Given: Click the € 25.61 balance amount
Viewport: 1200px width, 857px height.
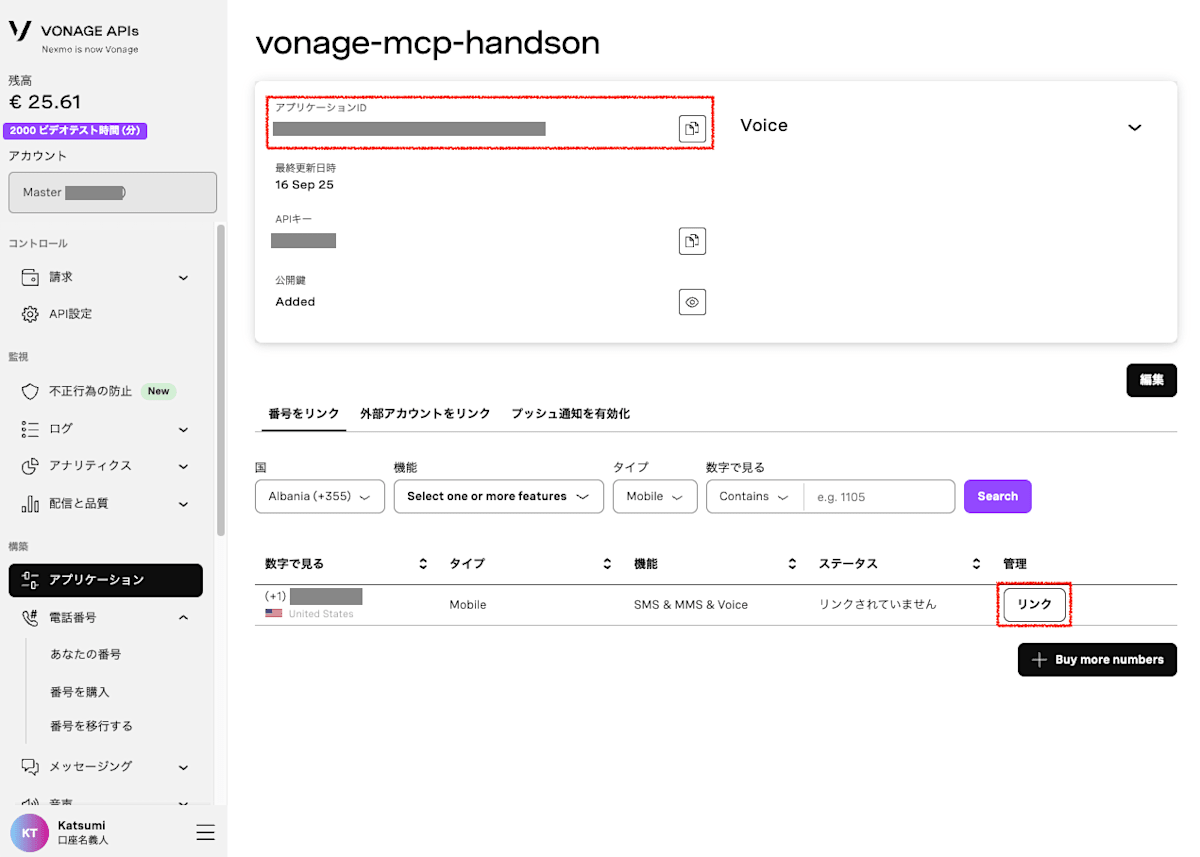Looking at the screenshot, I should tap(45, 102).
